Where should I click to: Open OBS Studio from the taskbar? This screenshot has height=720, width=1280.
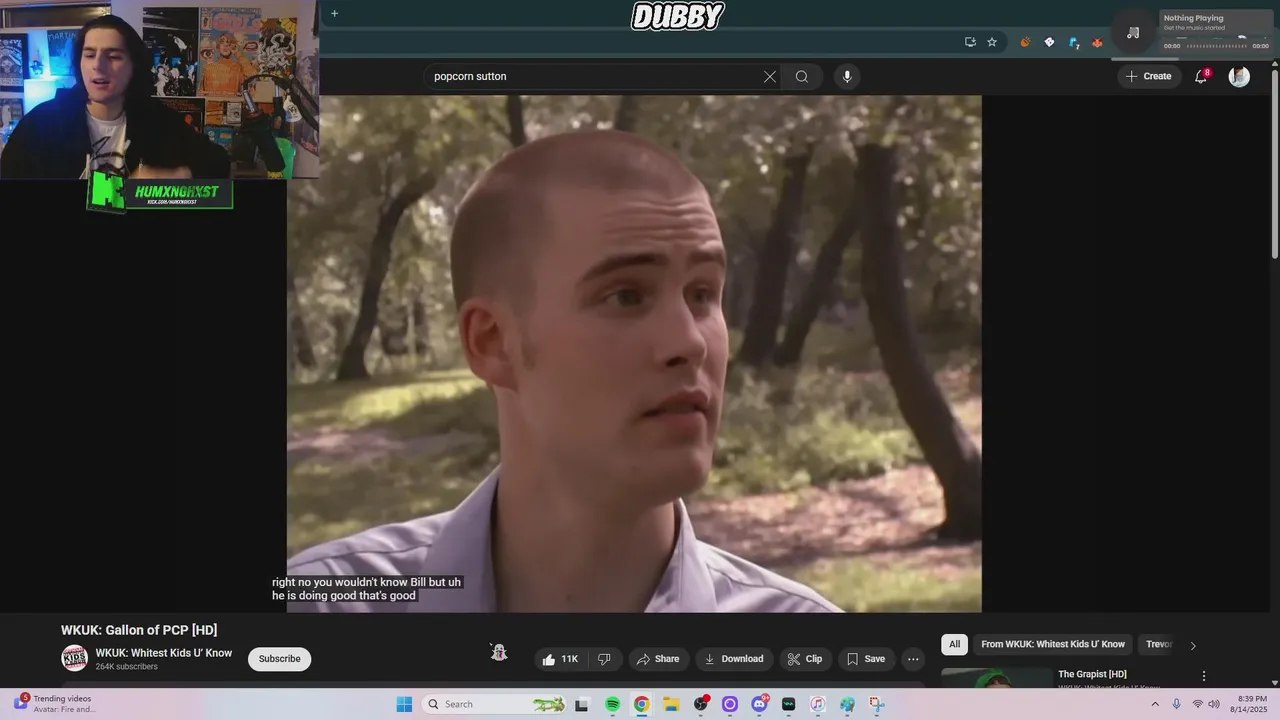pos(701,704)
